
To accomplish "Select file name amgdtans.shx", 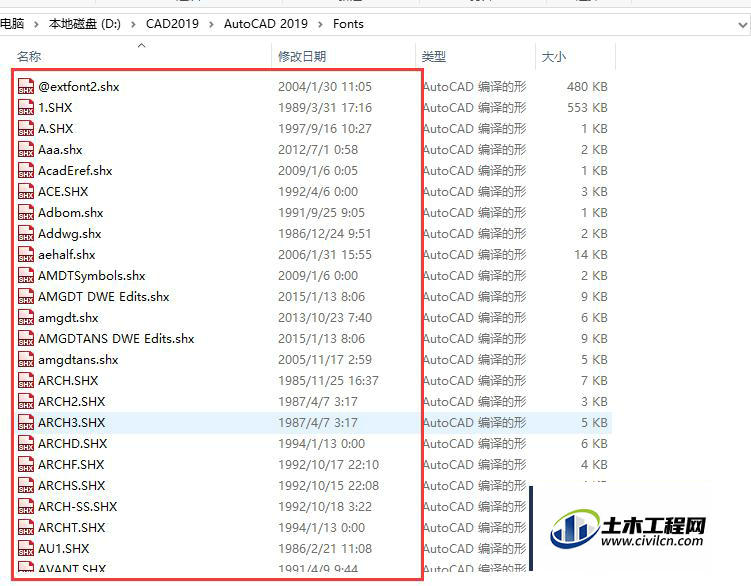I will (x=78, y=360).
